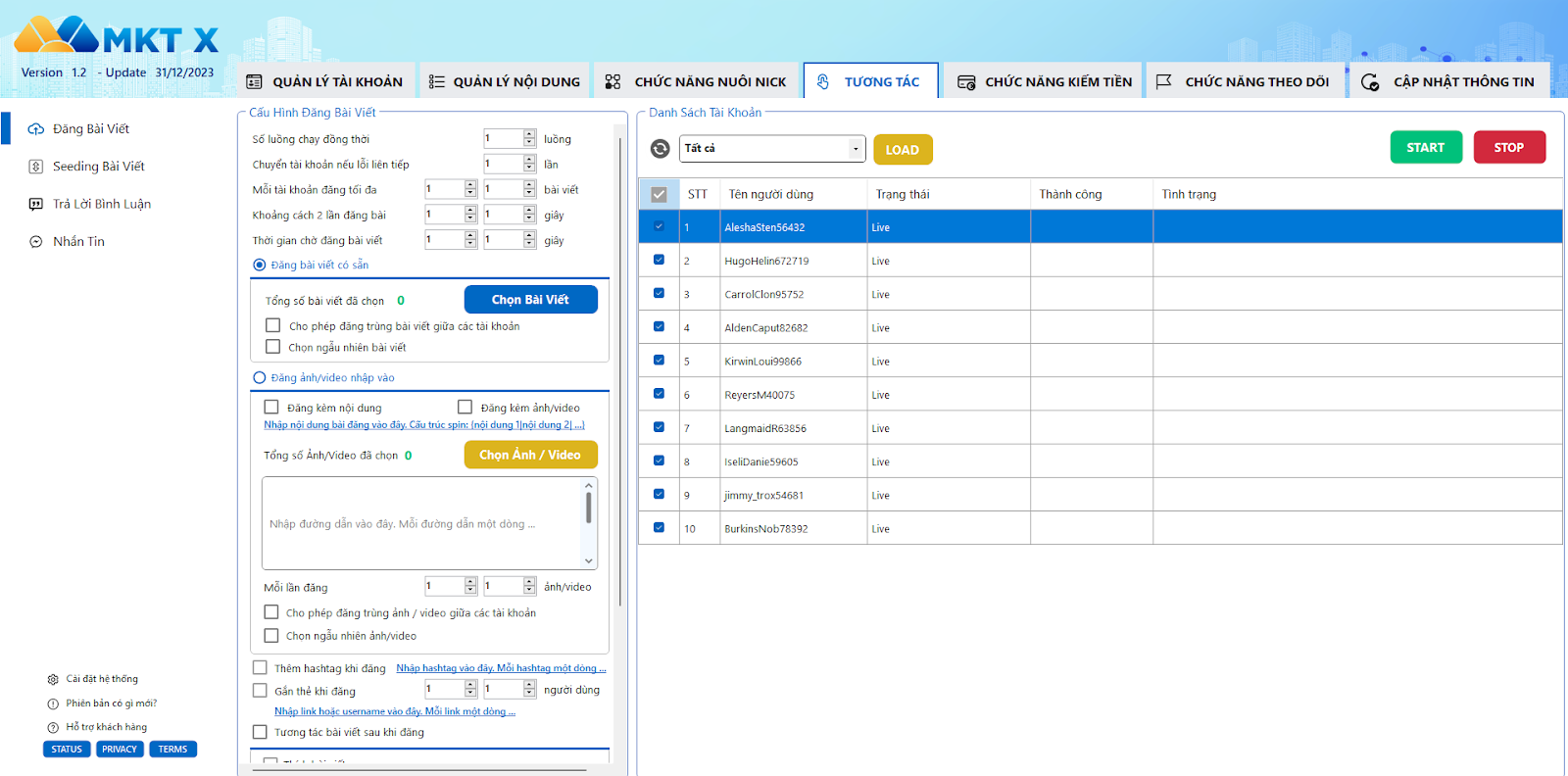
Task: Click the Số luồng chạy đồng thời spinner
Action: [510, 138]
